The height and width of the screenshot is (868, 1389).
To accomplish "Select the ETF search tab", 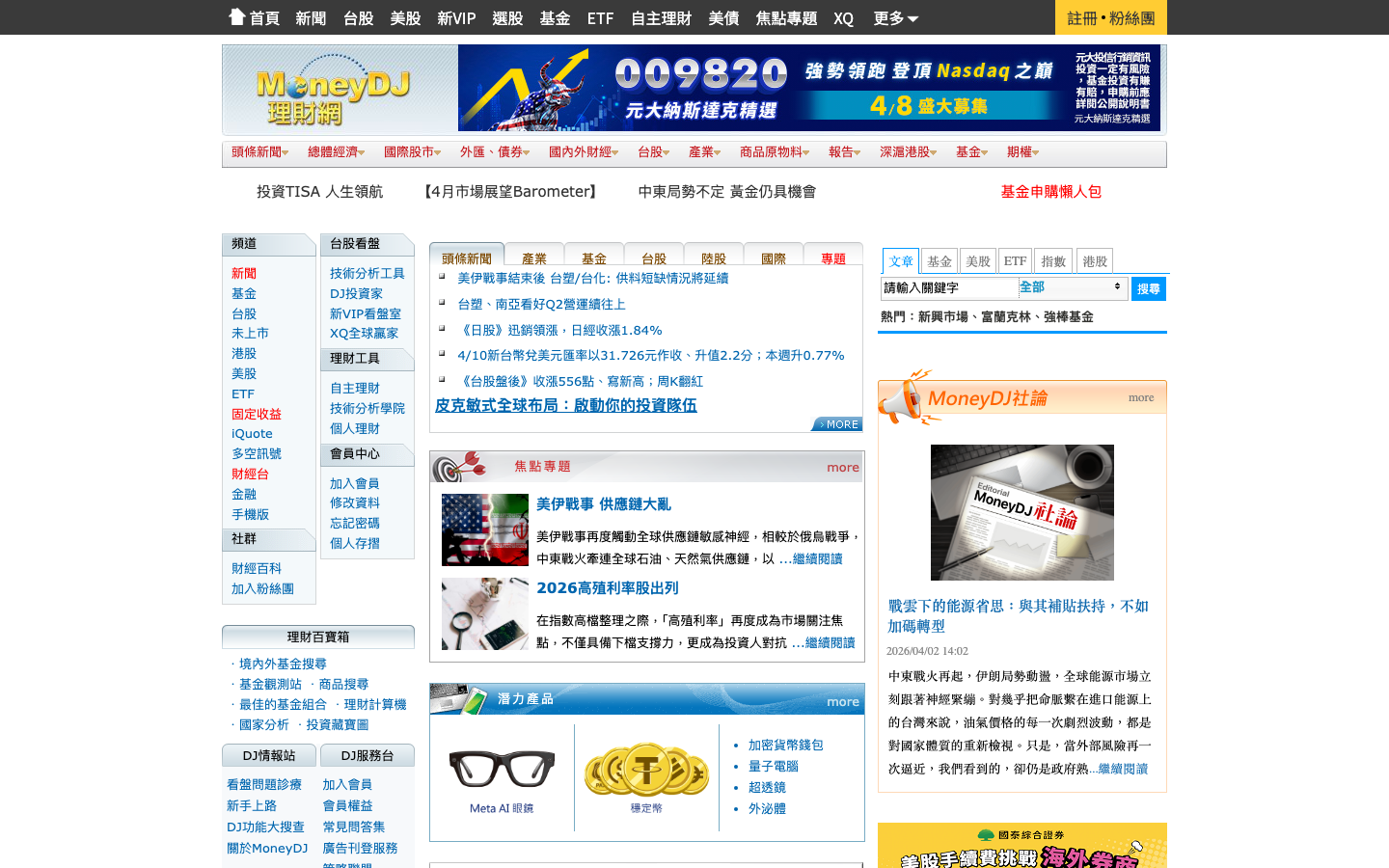I will coord(1015,260).
